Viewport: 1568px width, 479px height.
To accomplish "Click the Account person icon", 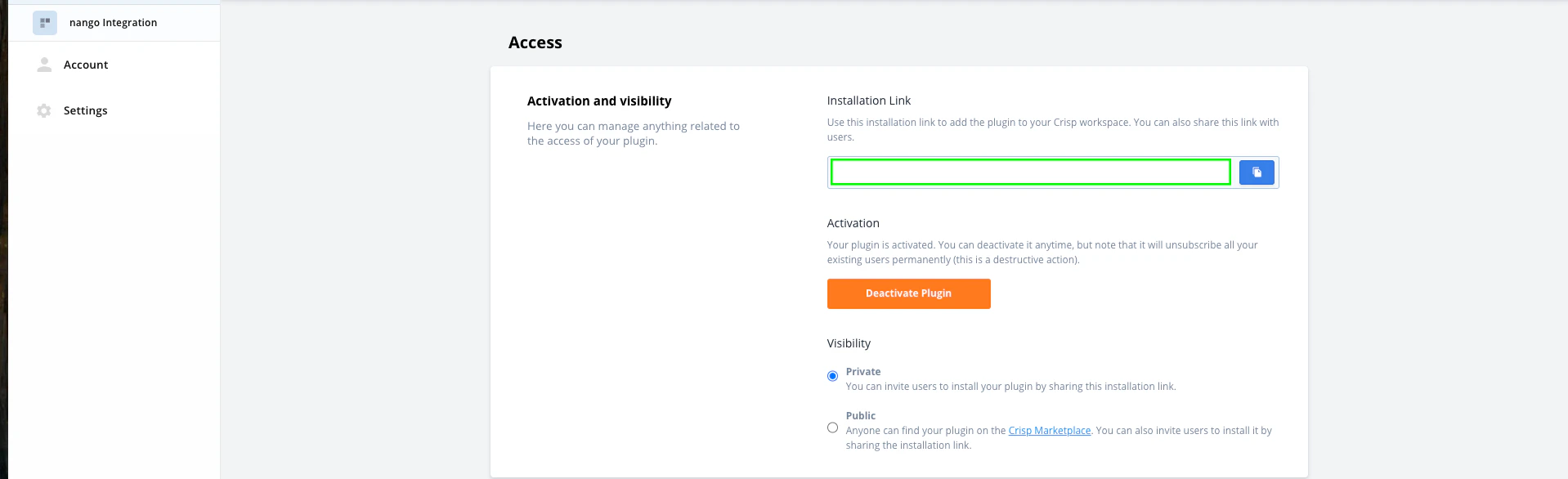I will click(44, 65).
